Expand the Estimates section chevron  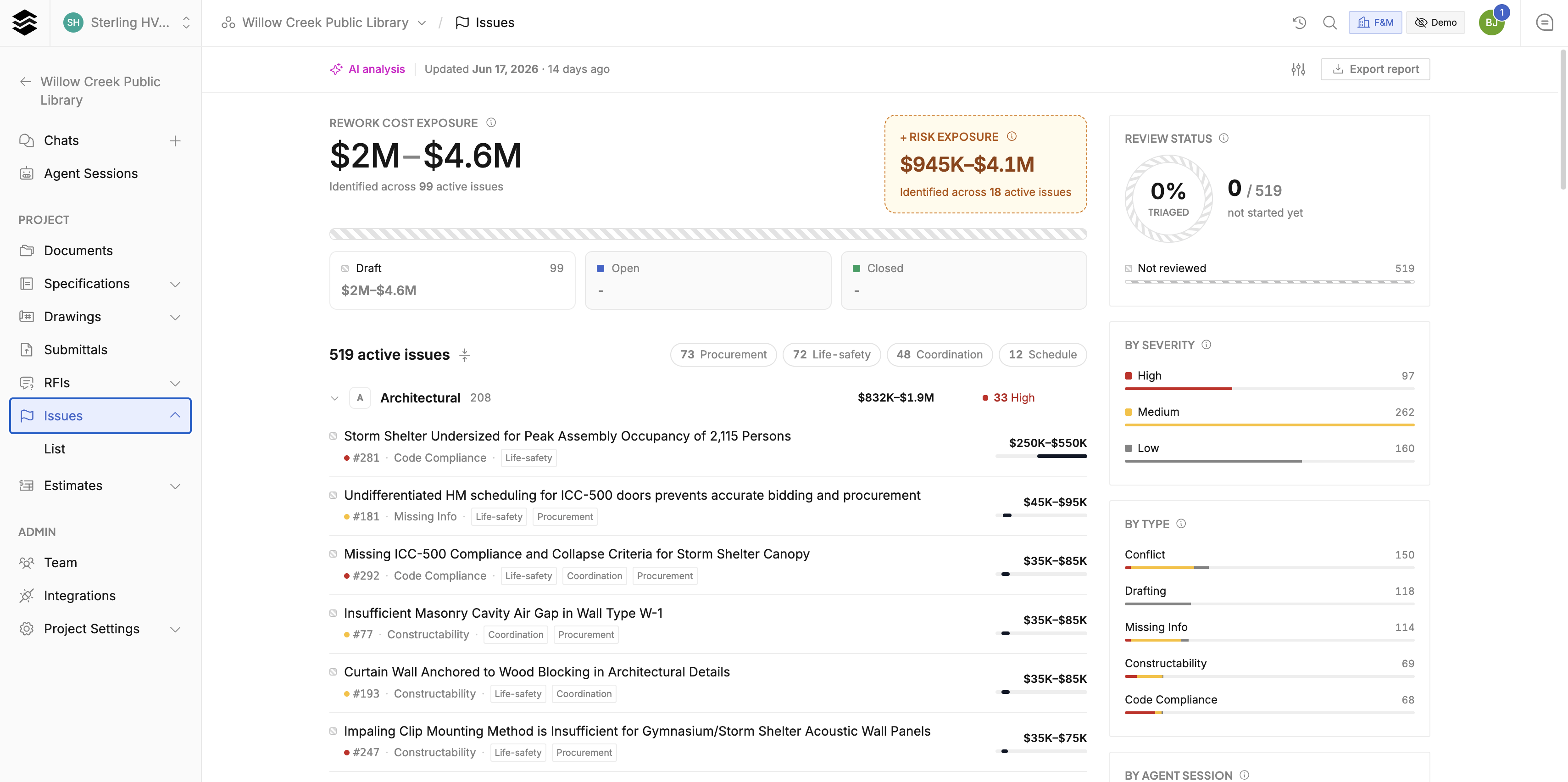175,486
